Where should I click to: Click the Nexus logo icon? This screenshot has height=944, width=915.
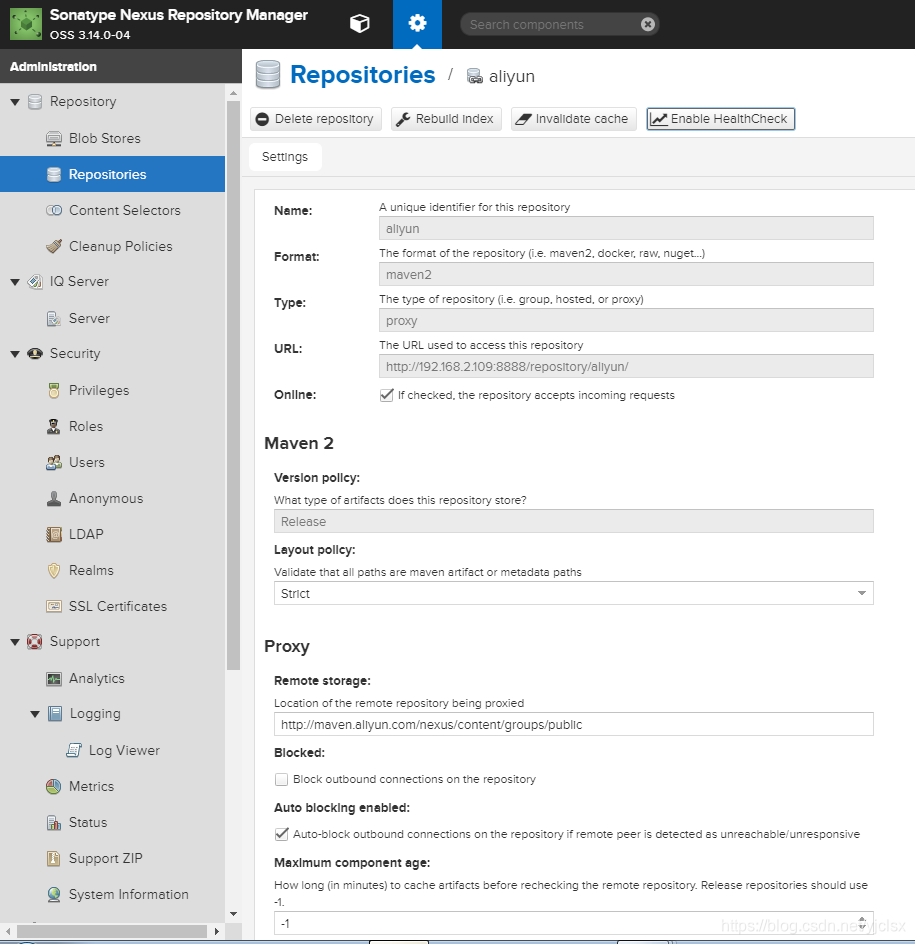click(26, 24)
